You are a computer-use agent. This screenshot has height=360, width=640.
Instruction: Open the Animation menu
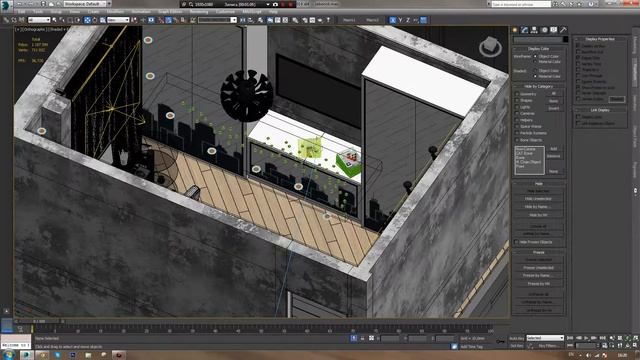(141, 12)
